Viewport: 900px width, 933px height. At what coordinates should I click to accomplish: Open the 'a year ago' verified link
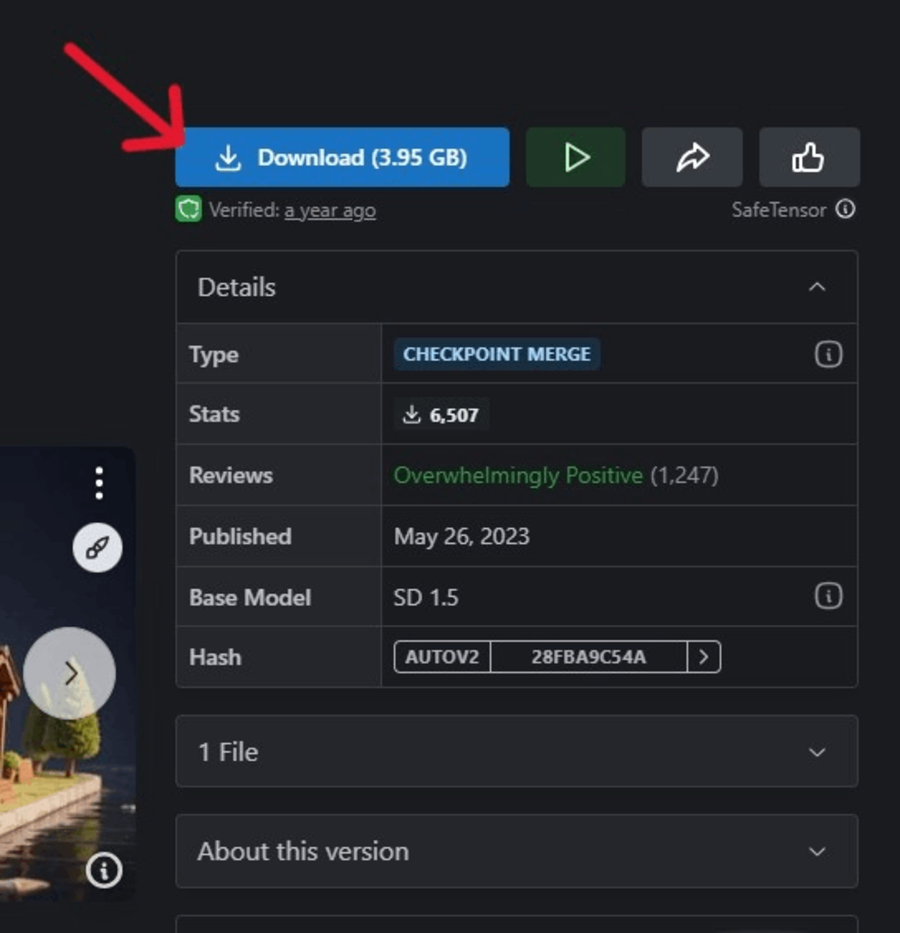pyautogui.click(x=330, y=210)
